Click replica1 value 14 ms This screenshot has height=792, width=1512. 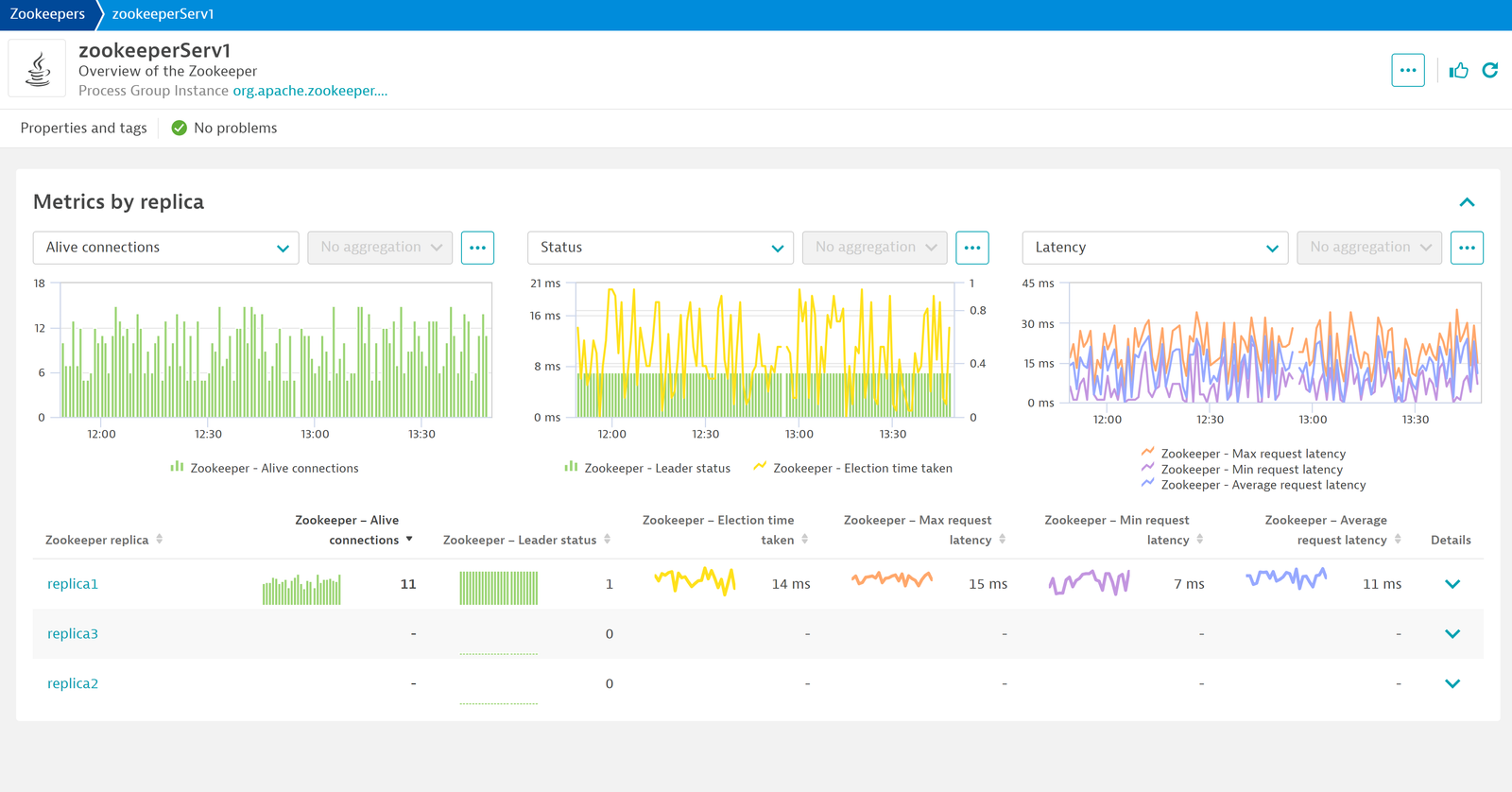pyautogui.click(x=791, y=584)
